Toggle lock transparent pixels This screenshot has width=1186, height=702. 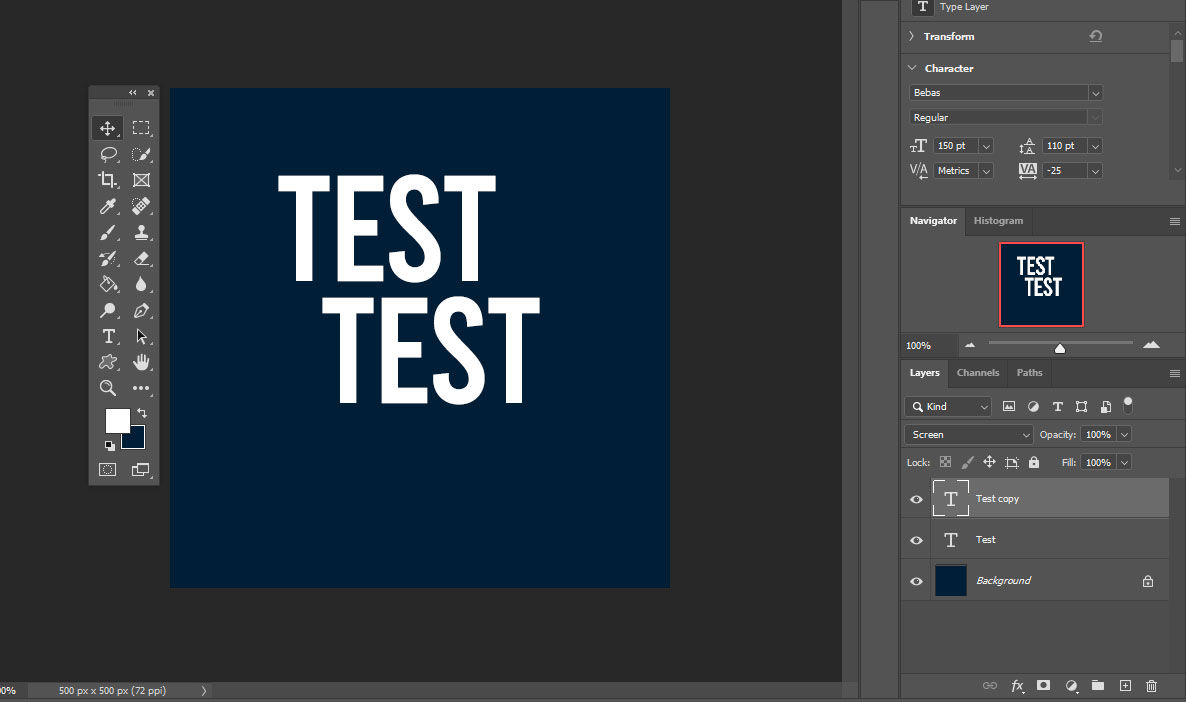tap(945, 462)
